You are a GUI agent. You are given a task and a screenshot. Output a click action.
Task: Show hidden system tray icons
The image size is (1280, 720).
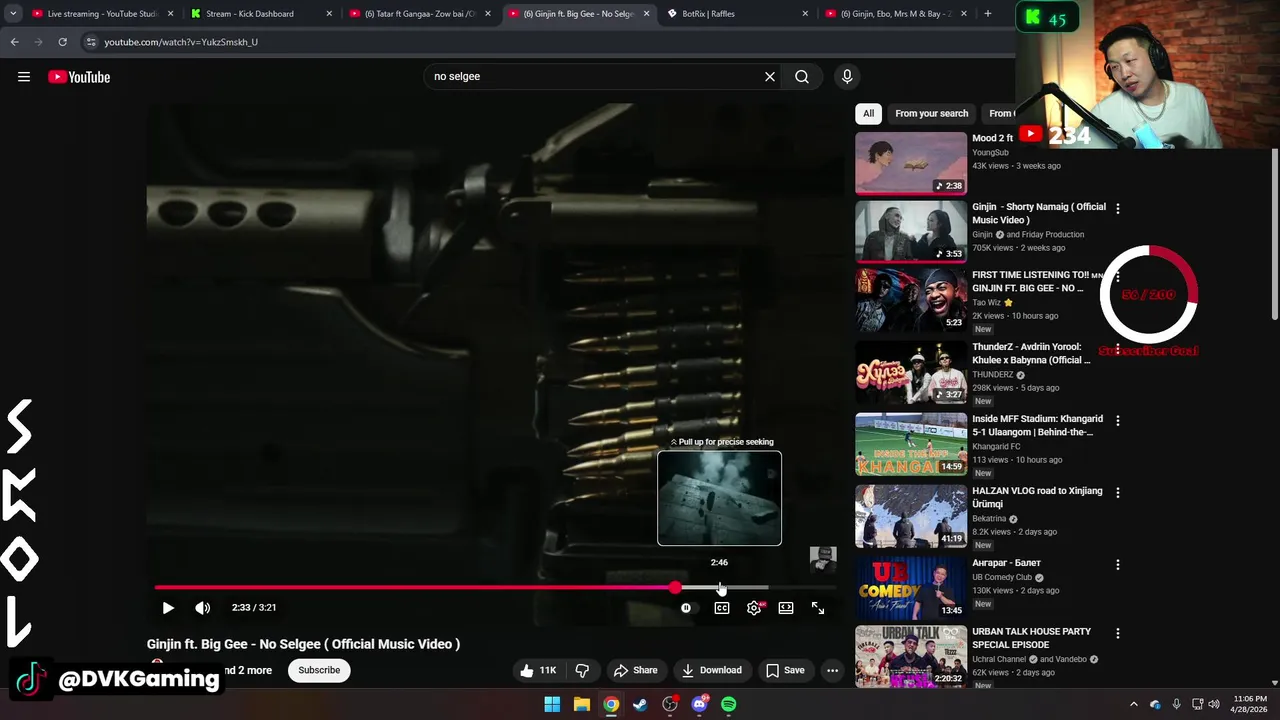[1134, 704]
